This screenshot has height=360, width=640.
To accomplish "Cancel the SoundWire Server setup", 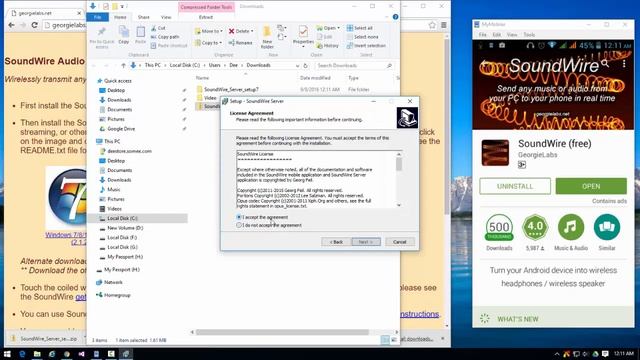I will pyautogui.click(x=400, y=242).
